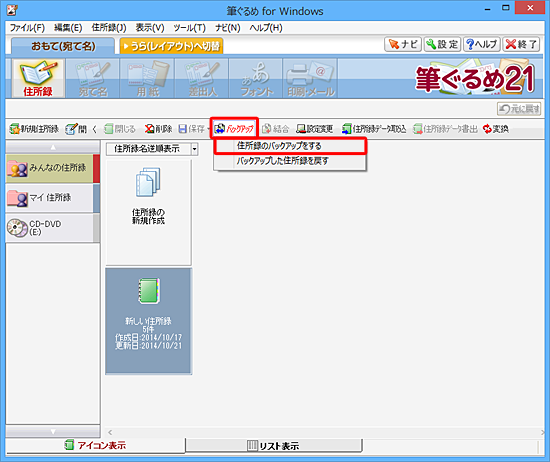The width and height of the screenshot is (550, 462).
Task: Open the みんなの住所録 folder
Action: click(x=50, y=168)
